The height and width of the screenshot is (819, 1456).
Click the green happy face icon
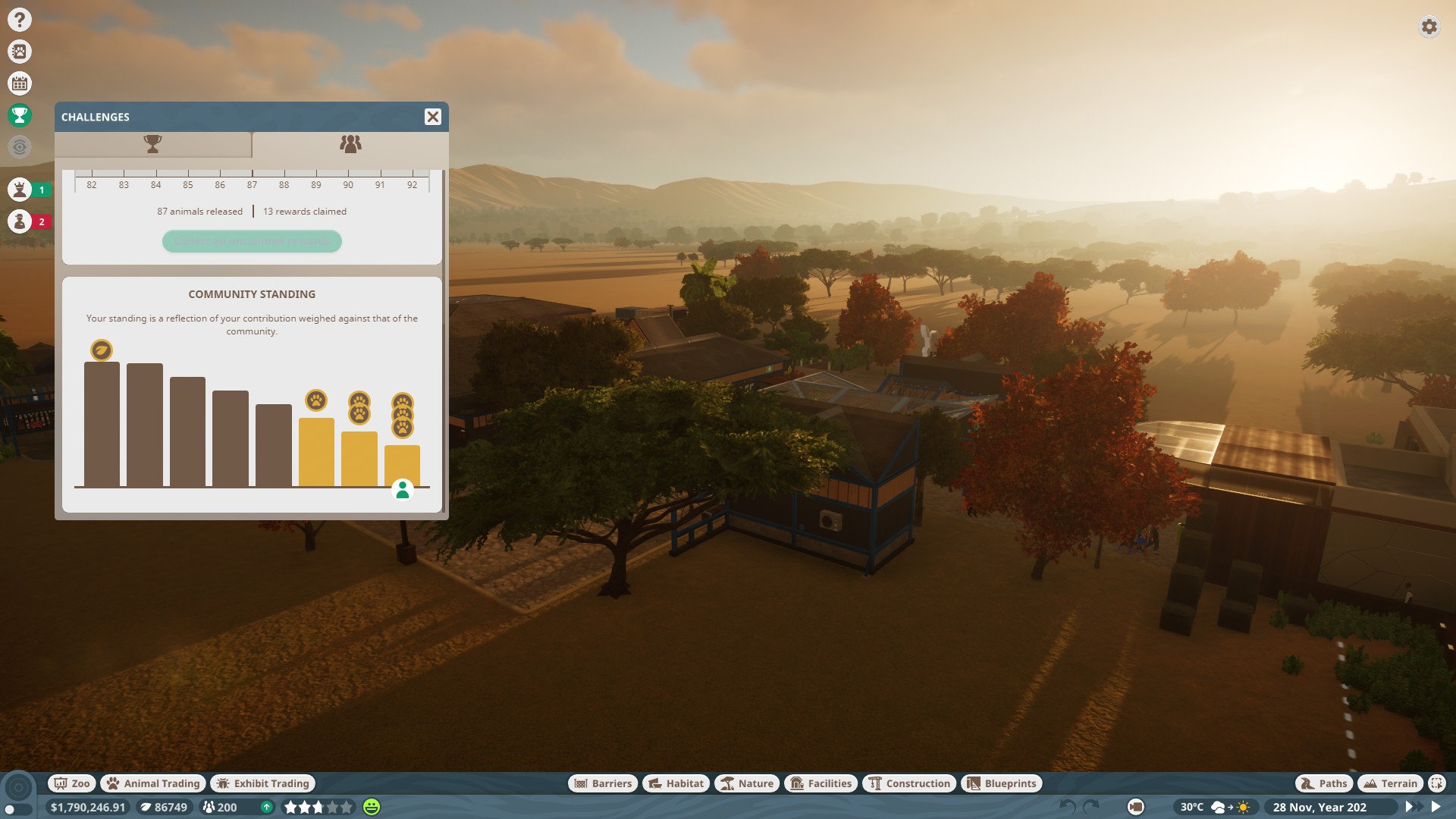[372, 807]
